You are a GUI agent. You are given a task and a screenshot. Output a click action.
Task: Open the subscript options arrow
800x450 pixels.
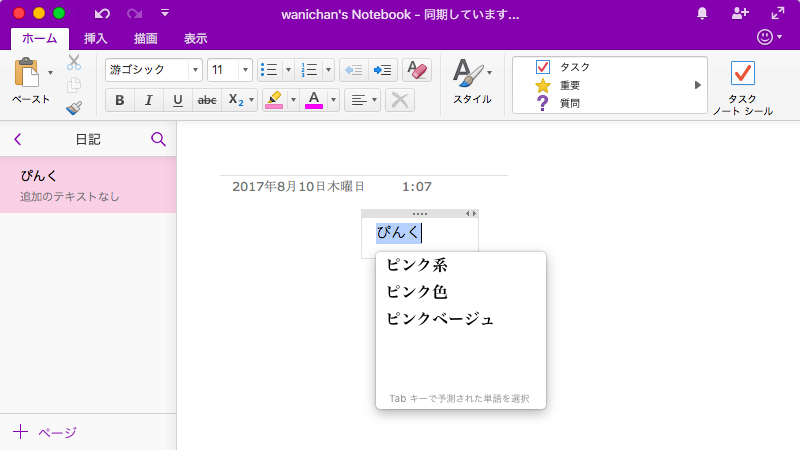click(x=252, y=100)
